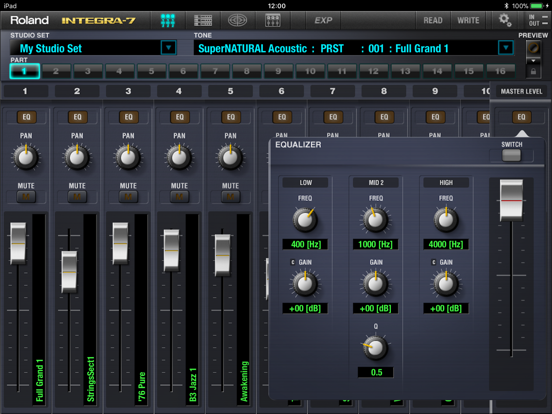Select Part 1 tab
The width and height of the screenshot is (552, 414).
(24, 71)
